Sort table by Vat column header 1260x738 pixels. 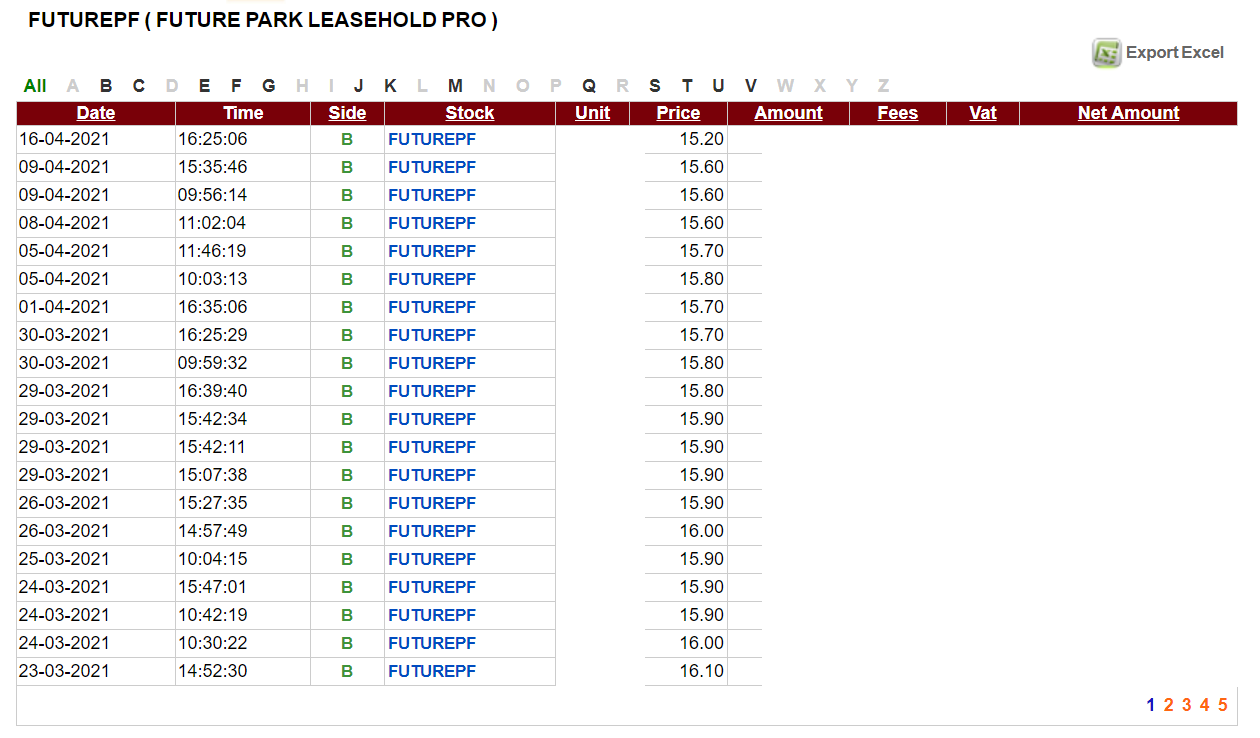(x=983, y=113)
